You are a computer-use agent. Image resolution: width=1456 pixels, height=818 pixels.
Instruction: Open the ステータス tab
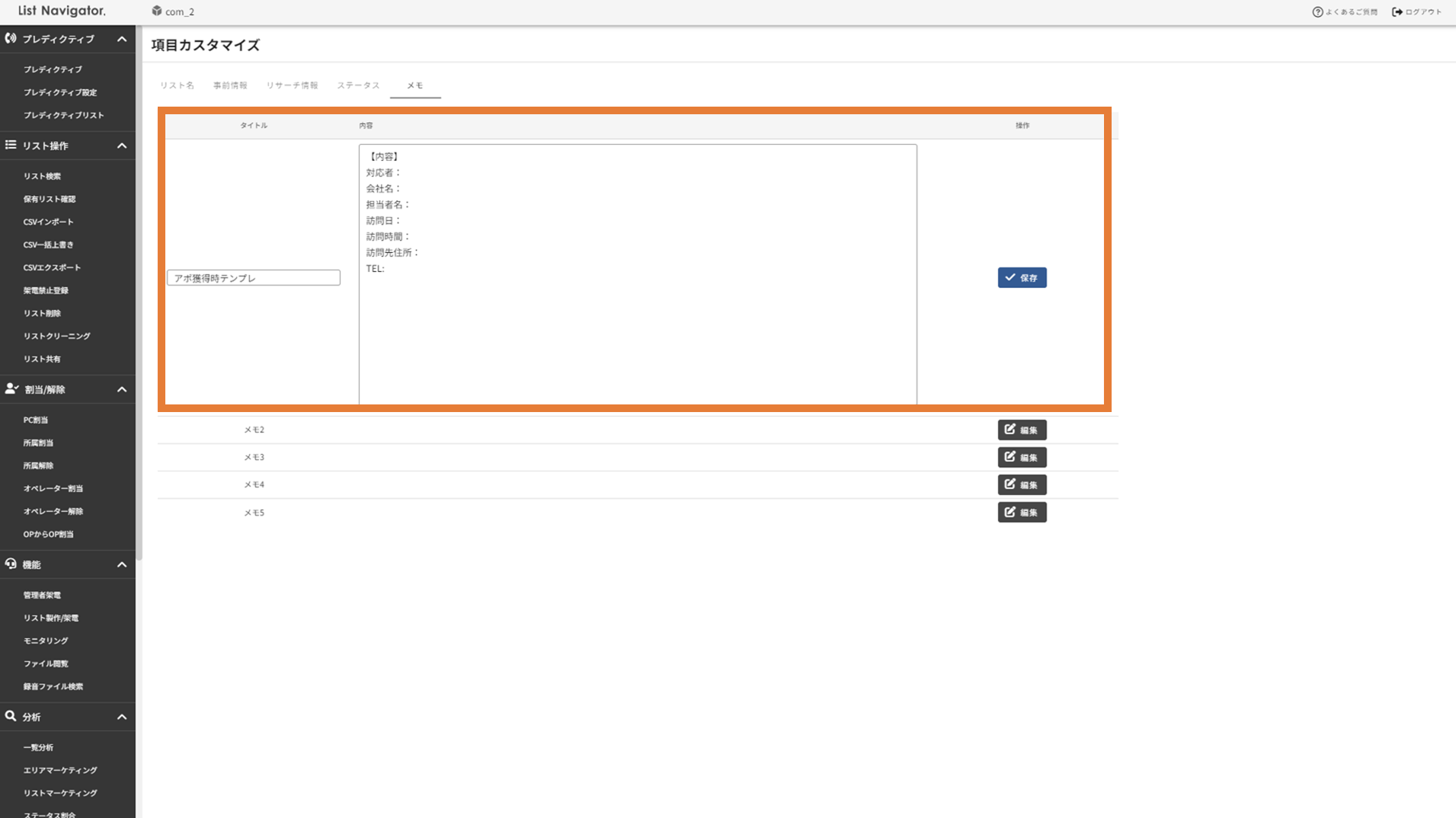pyautogui.click(x=358, y=85)
